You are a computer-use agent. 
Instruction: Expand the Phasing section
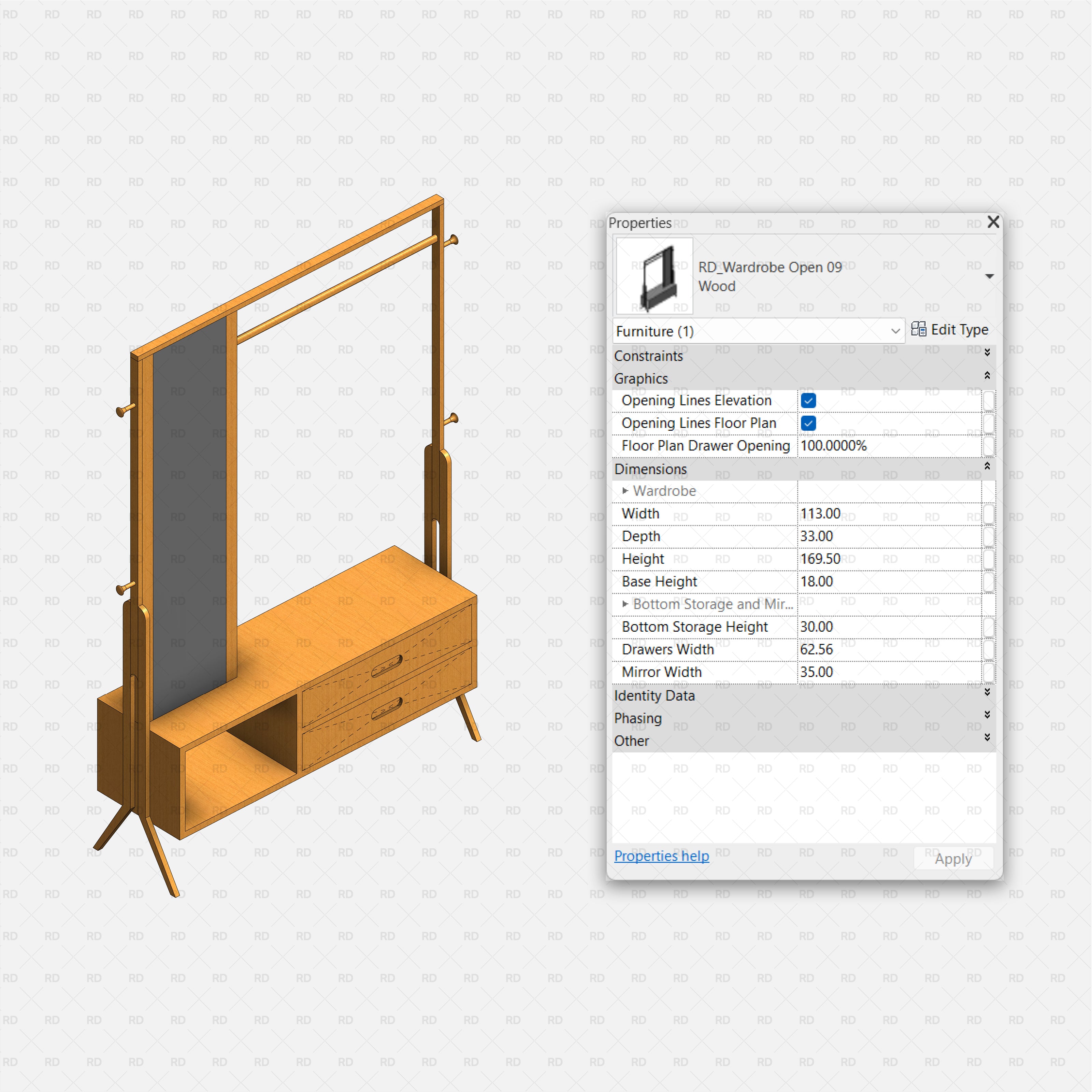pyautogui.click(x=987, y=715)
